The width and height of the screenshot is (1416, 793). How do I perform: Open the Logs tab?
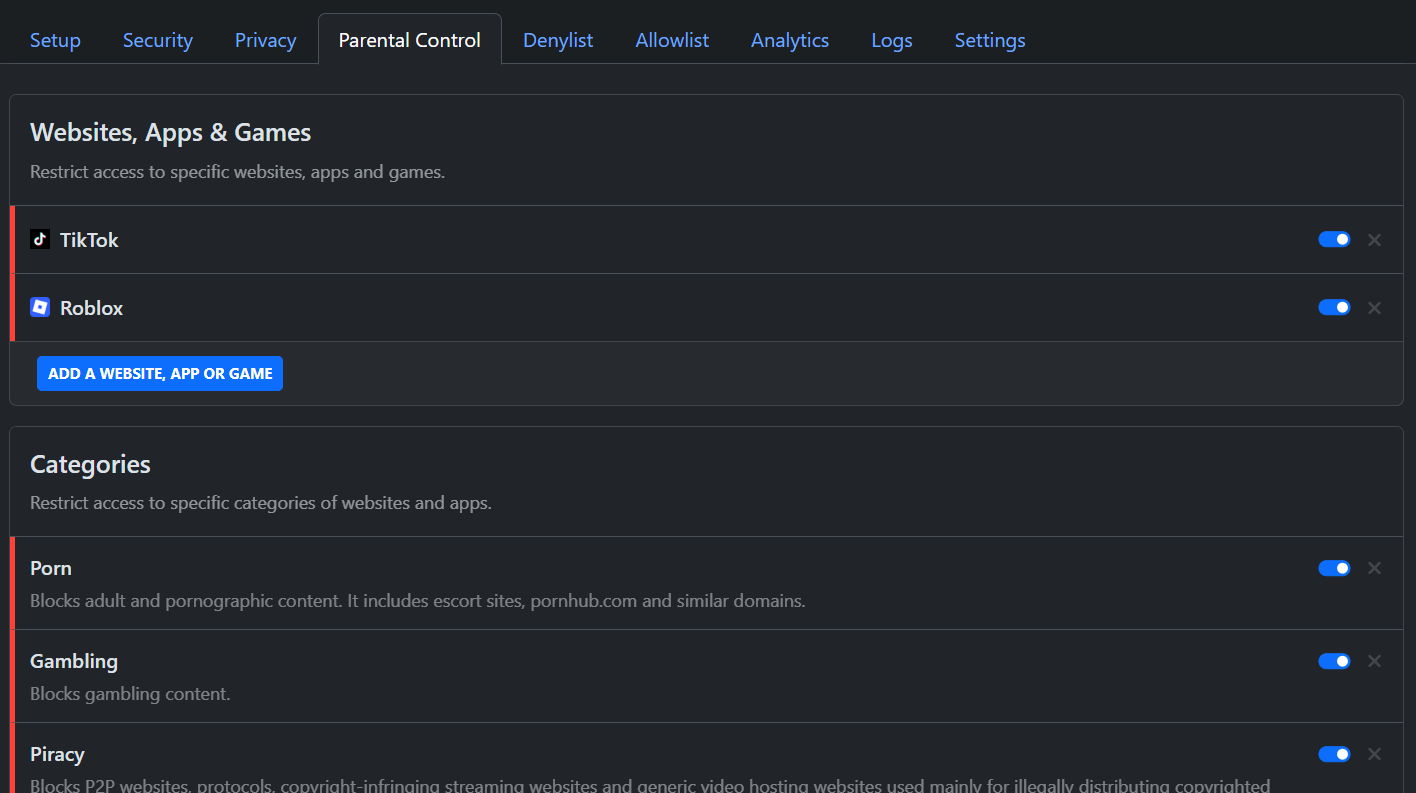coord(891,40)
